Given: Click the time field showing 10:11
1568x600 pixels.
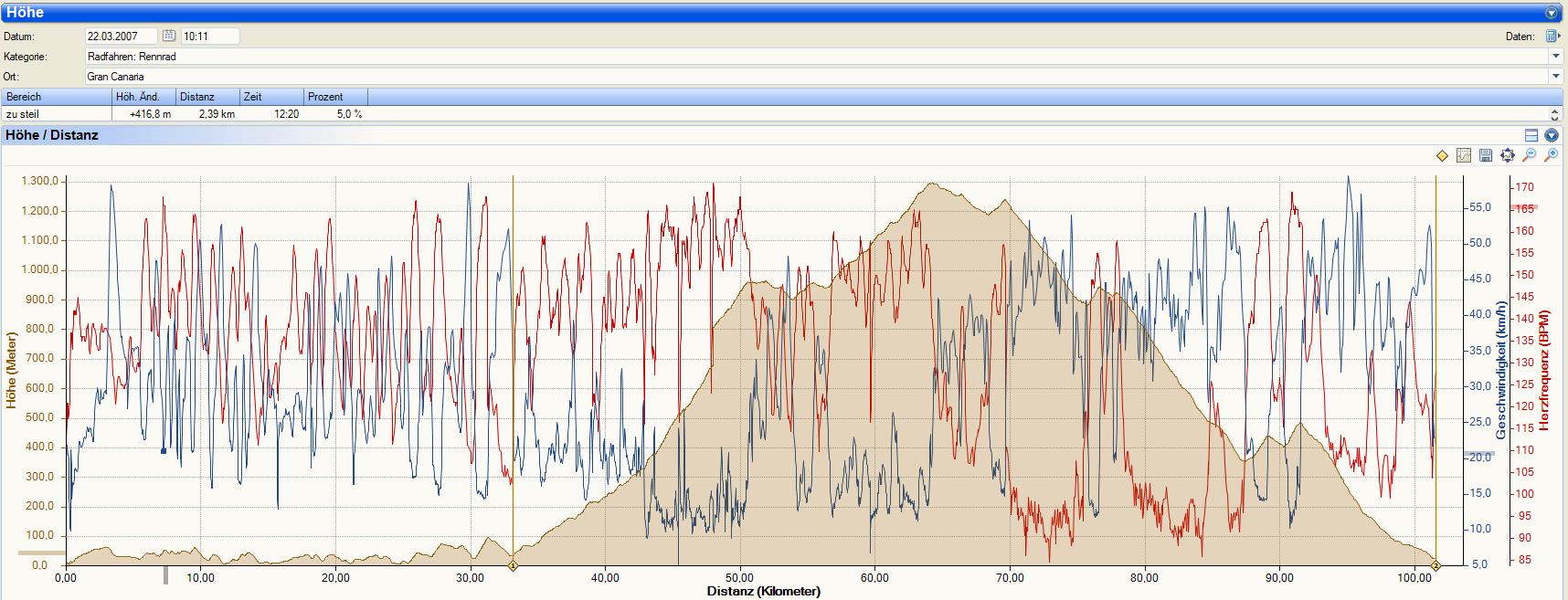Looking at the screenshot, I should coord(209,37).
